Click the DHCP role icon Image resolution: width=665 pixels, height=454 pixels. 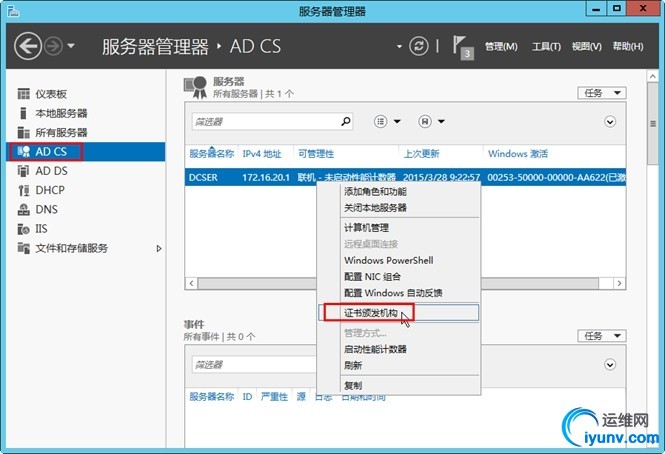(24, 190)
